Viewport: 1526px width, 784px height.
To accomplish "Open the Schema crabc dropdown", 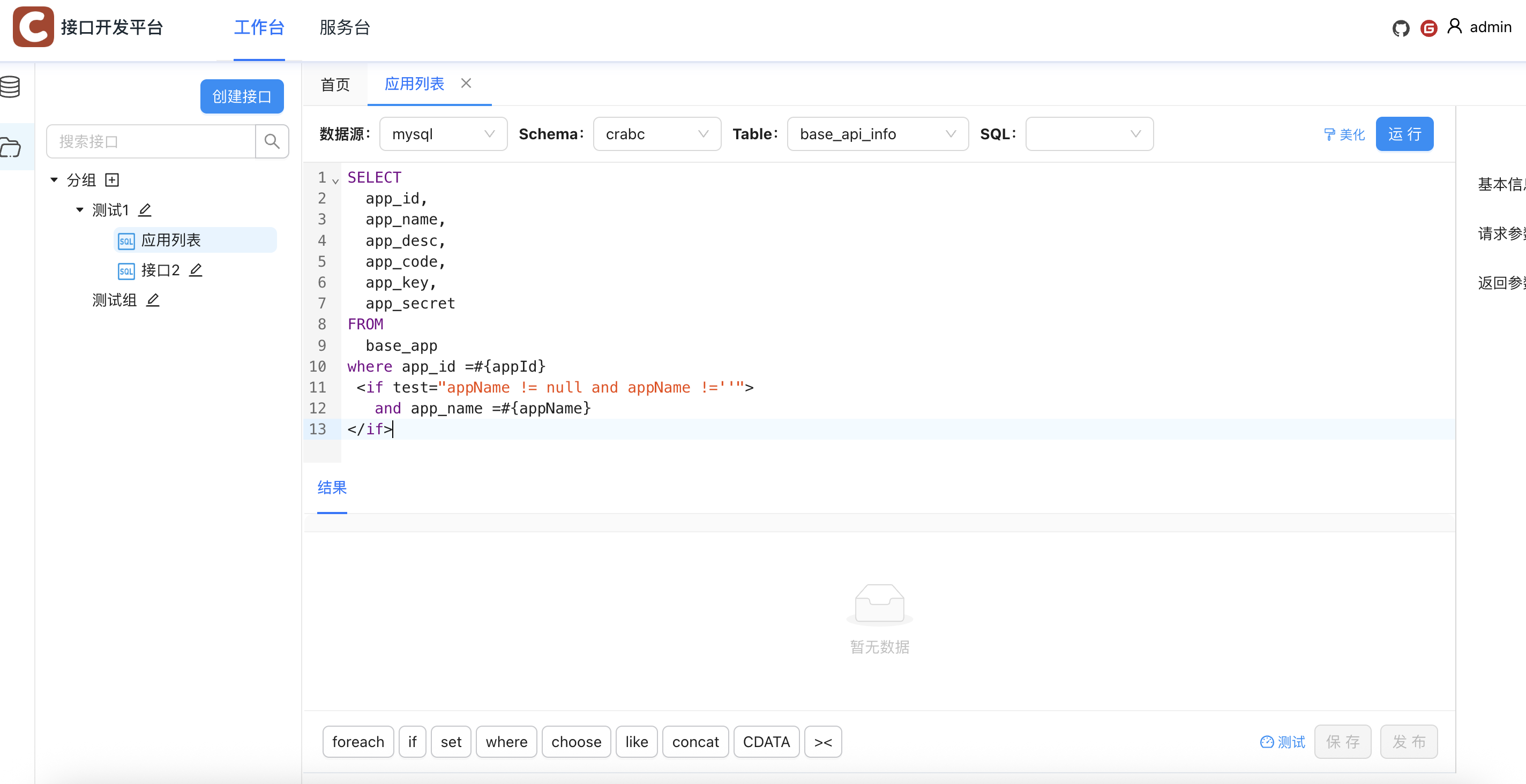I will (x=657, y=134).
